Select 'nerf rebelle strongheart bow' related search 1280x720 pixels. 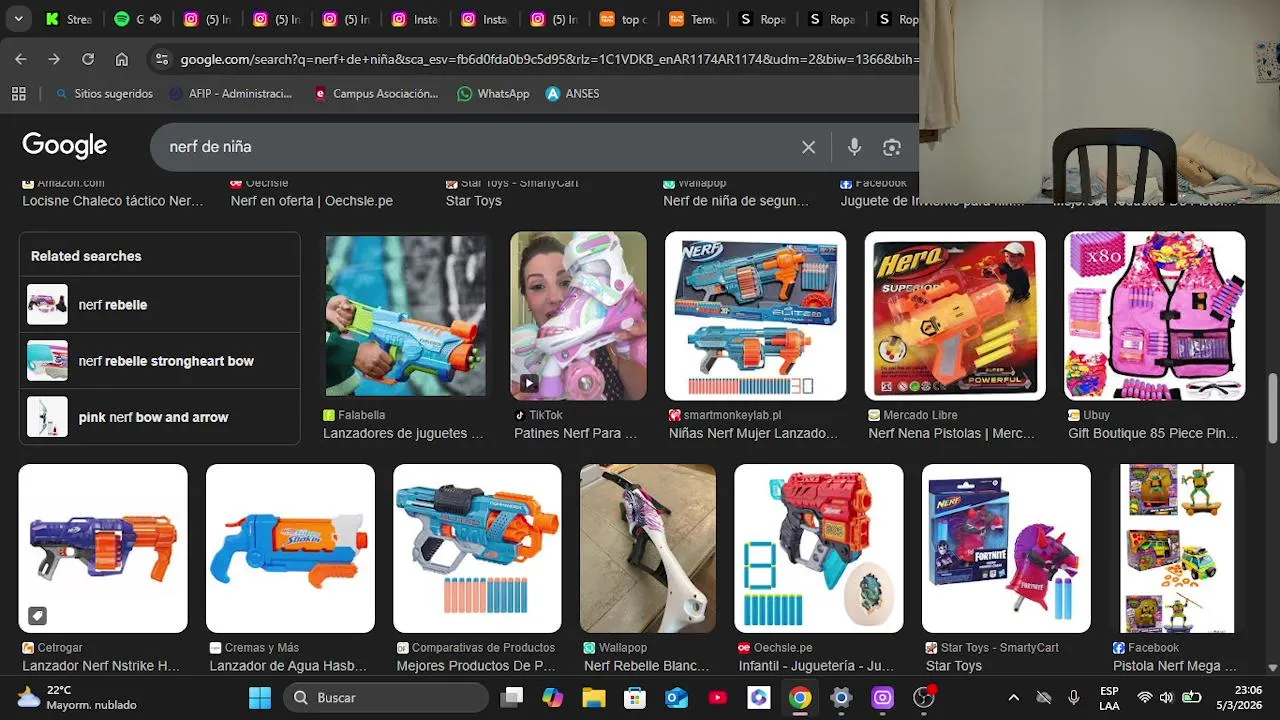coord(160,361)
